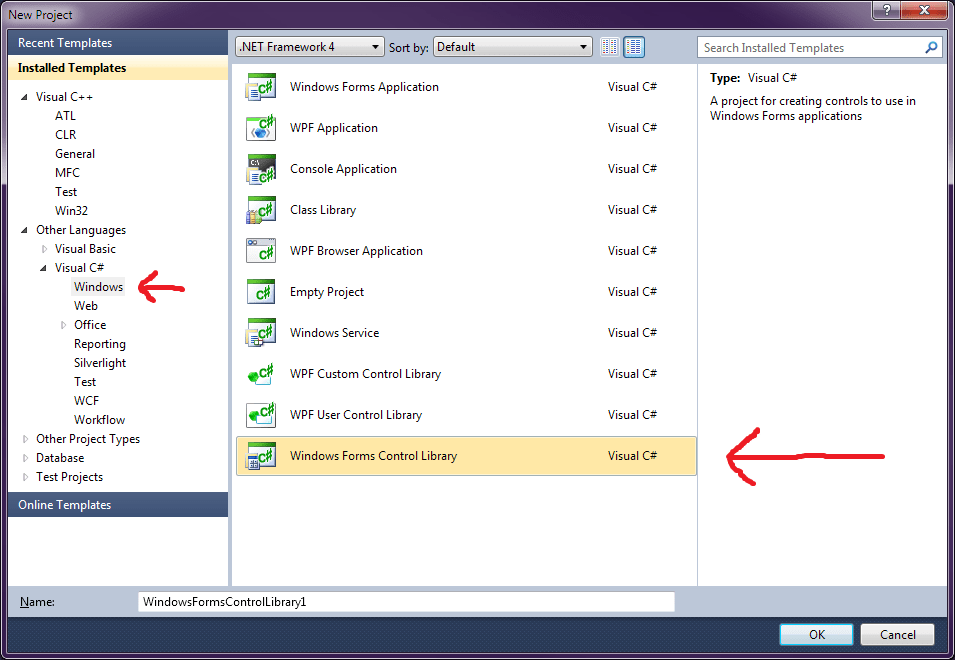Select General under Visual C++

coord(75,154)
